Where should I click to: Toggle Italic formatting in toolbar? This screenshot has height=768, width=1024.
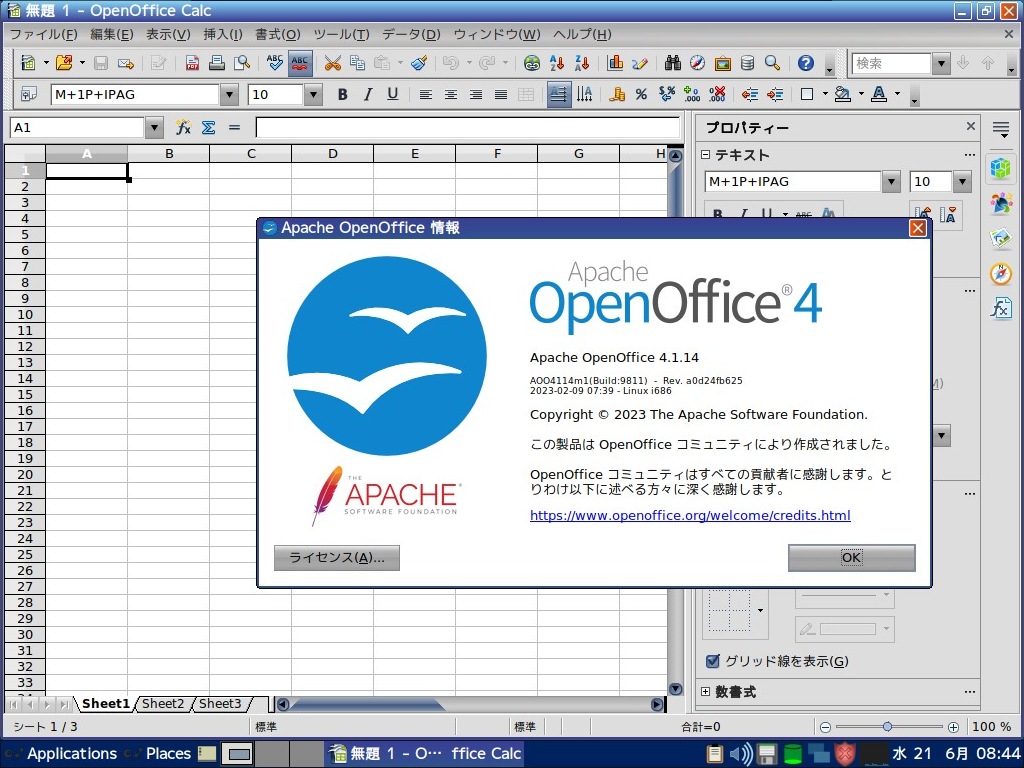(368, 95)
